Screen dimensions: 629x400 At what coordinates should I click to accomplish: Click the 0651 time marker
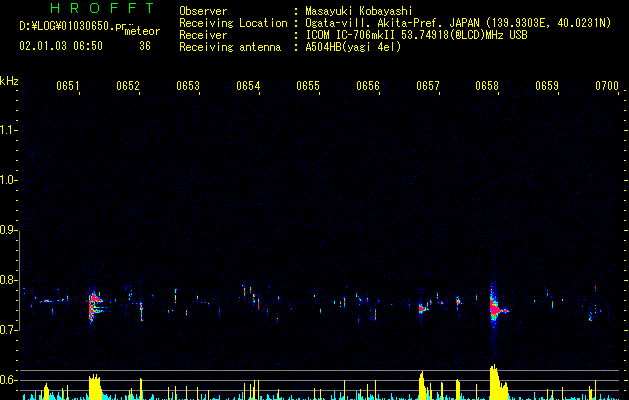click(68, 86)
